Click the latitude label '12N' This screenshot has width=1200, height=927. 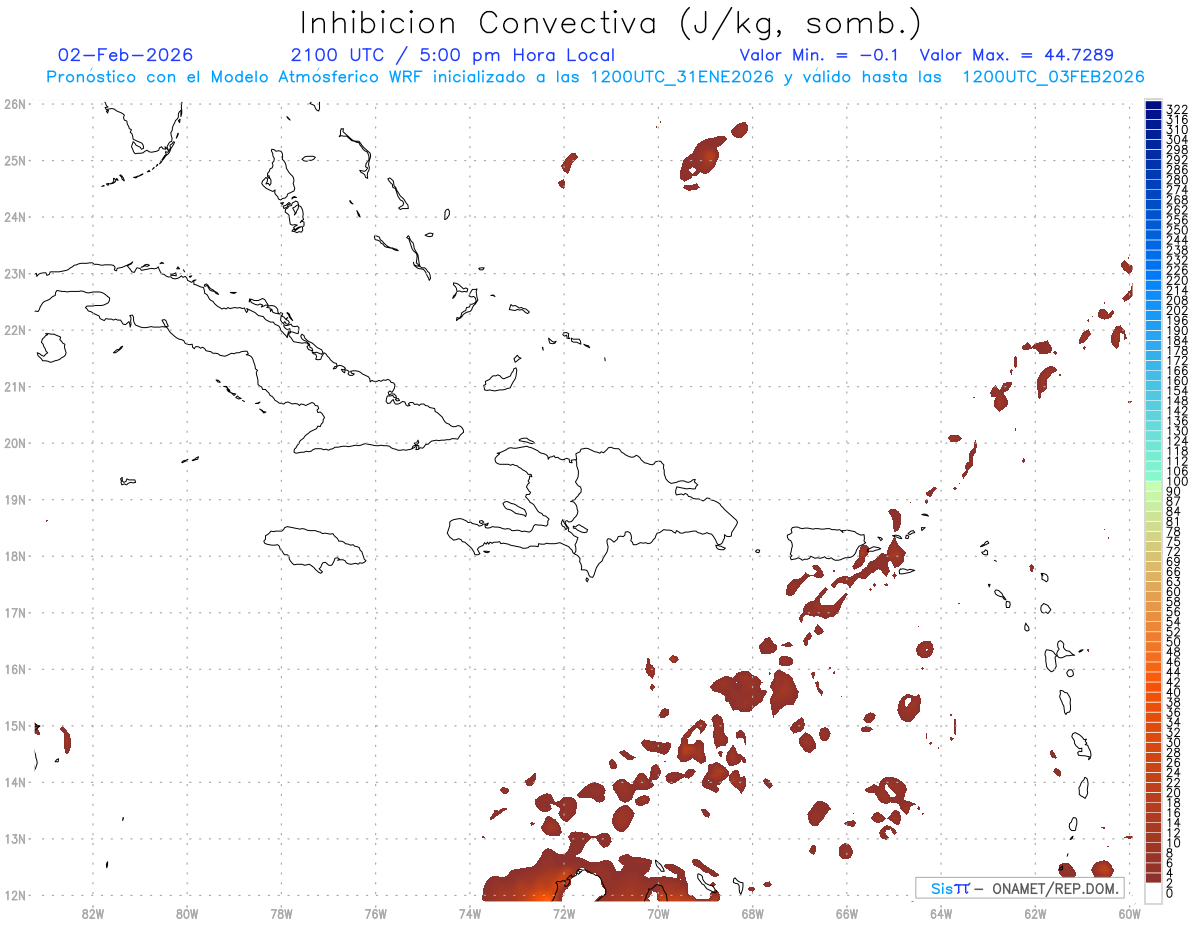pos(14,895)
